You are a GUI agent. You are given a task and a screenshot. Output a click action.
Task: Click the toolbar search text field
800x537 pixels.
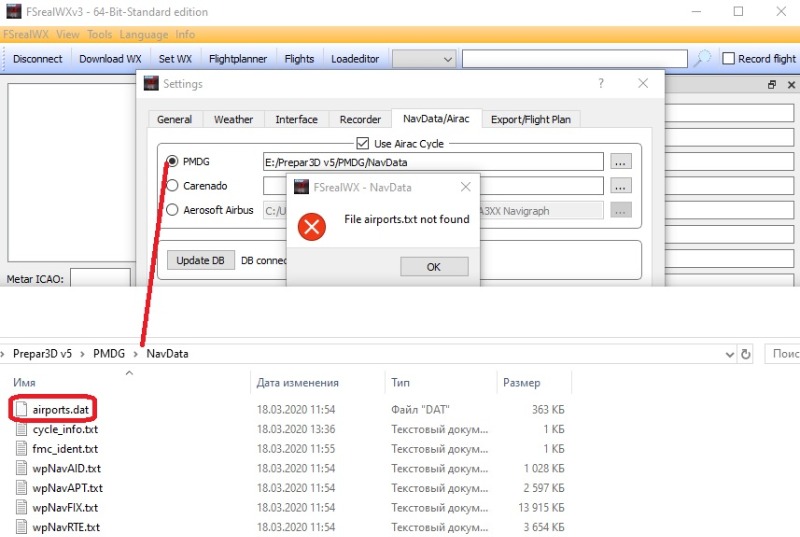(574, 59)
